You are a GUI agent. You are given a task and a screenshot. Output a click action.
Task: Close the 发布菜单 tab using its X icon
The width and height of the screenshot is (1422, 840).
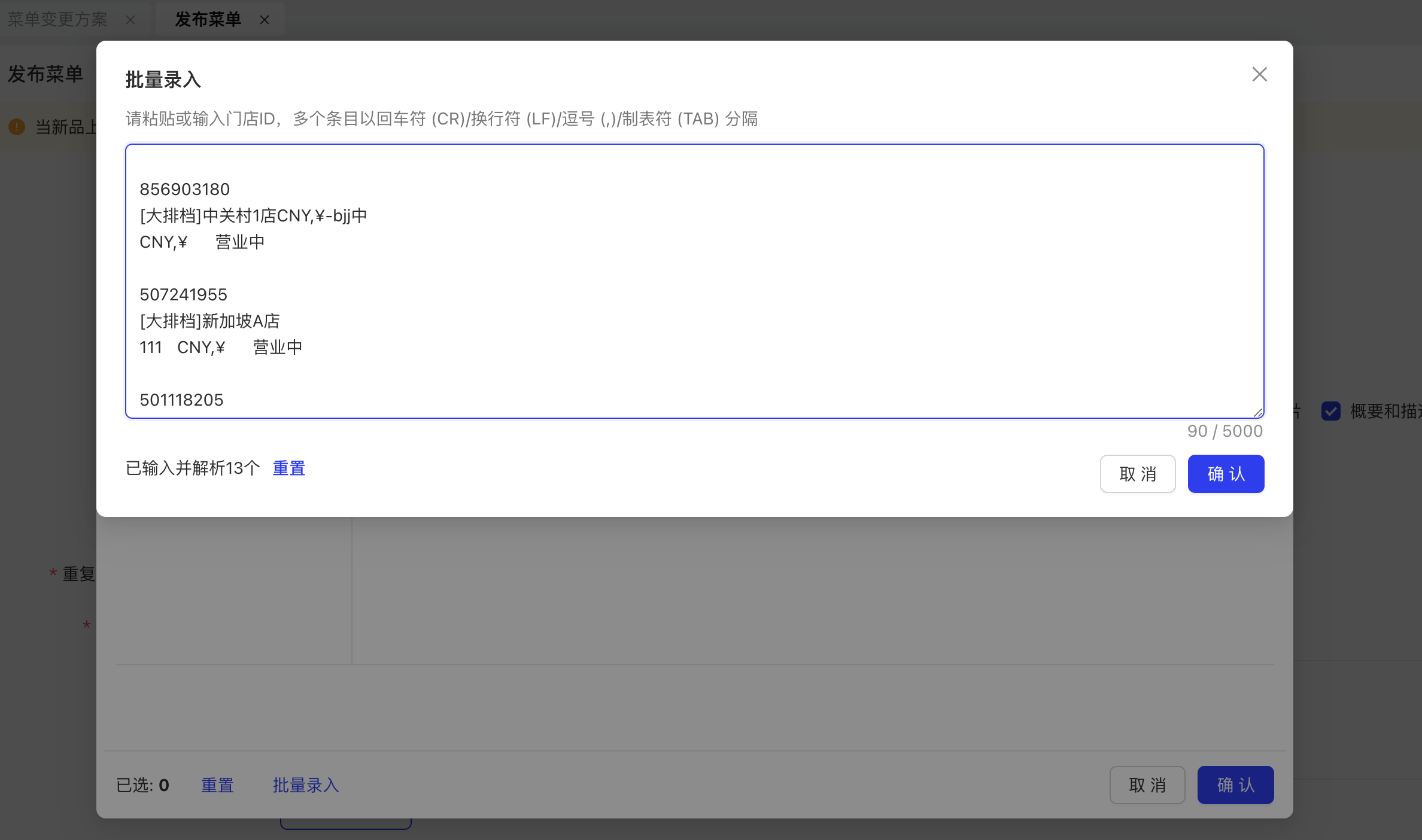point(265,20)
